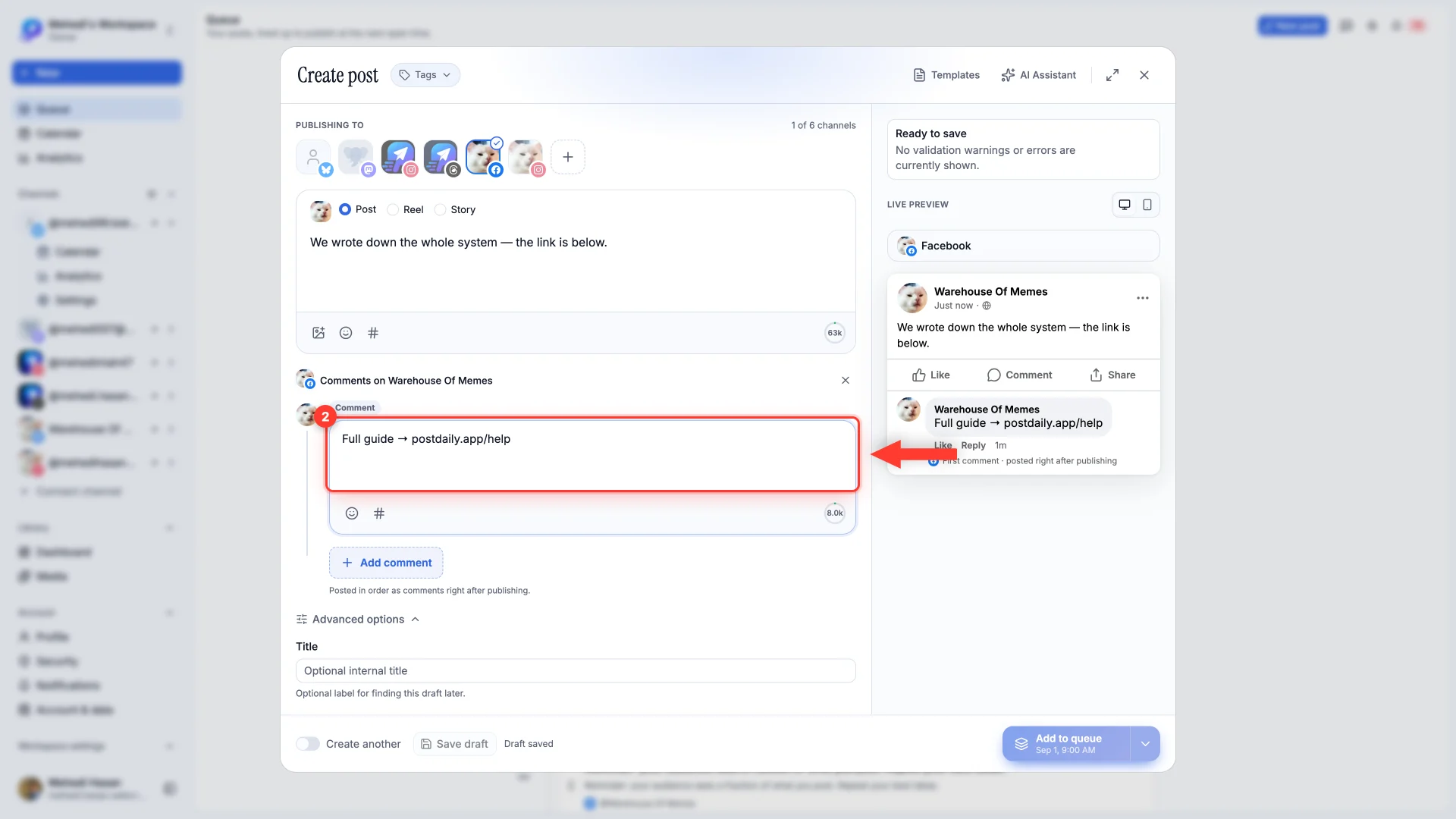Add another channel with the plus button
This screenshot has height=819, width=1456.
568,157
